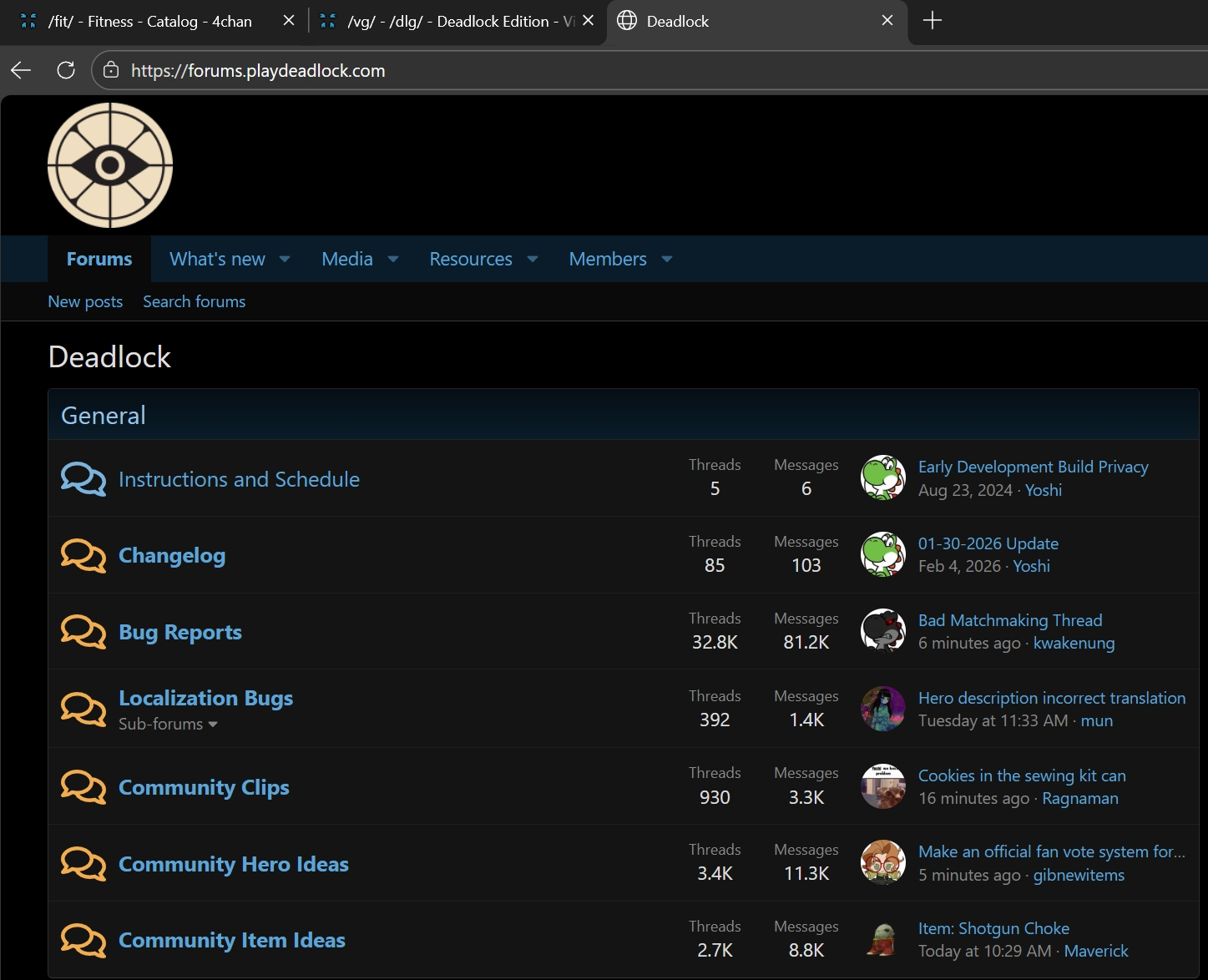Click the Instructions and Schedule forum icon
Screen dimensions: 1208x980
click(83, 479)
